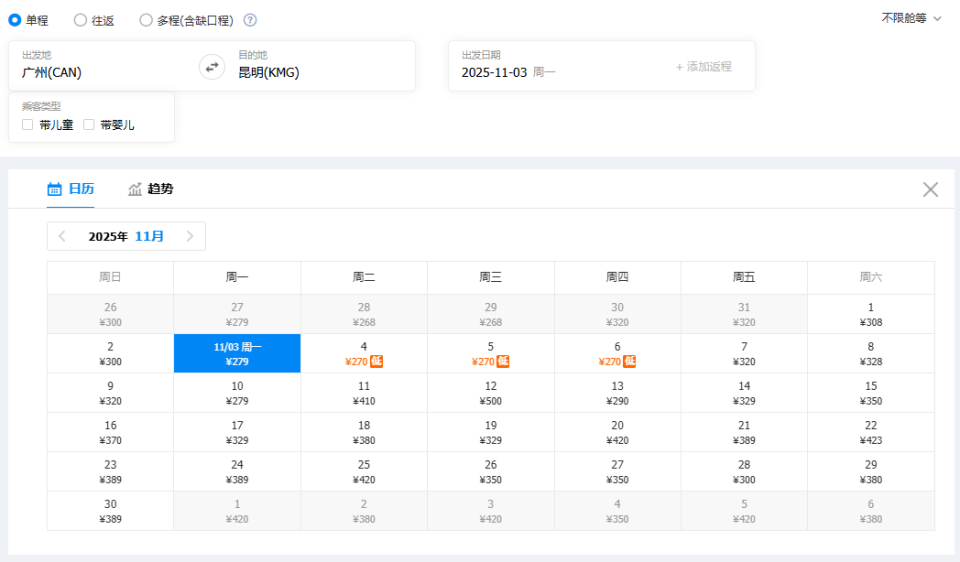Select November 15 priced ¥350
This screenshot has width=960, height=562.
point(871,393)
